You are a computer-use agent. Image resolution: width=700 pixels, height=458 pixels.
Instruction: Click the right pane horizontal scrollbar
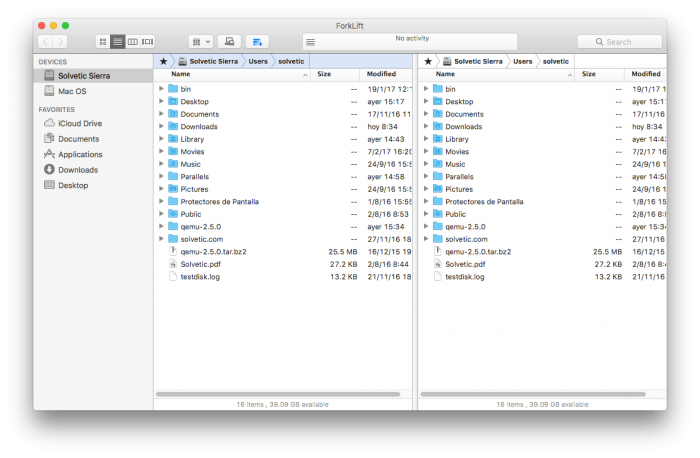coord(533,394)
